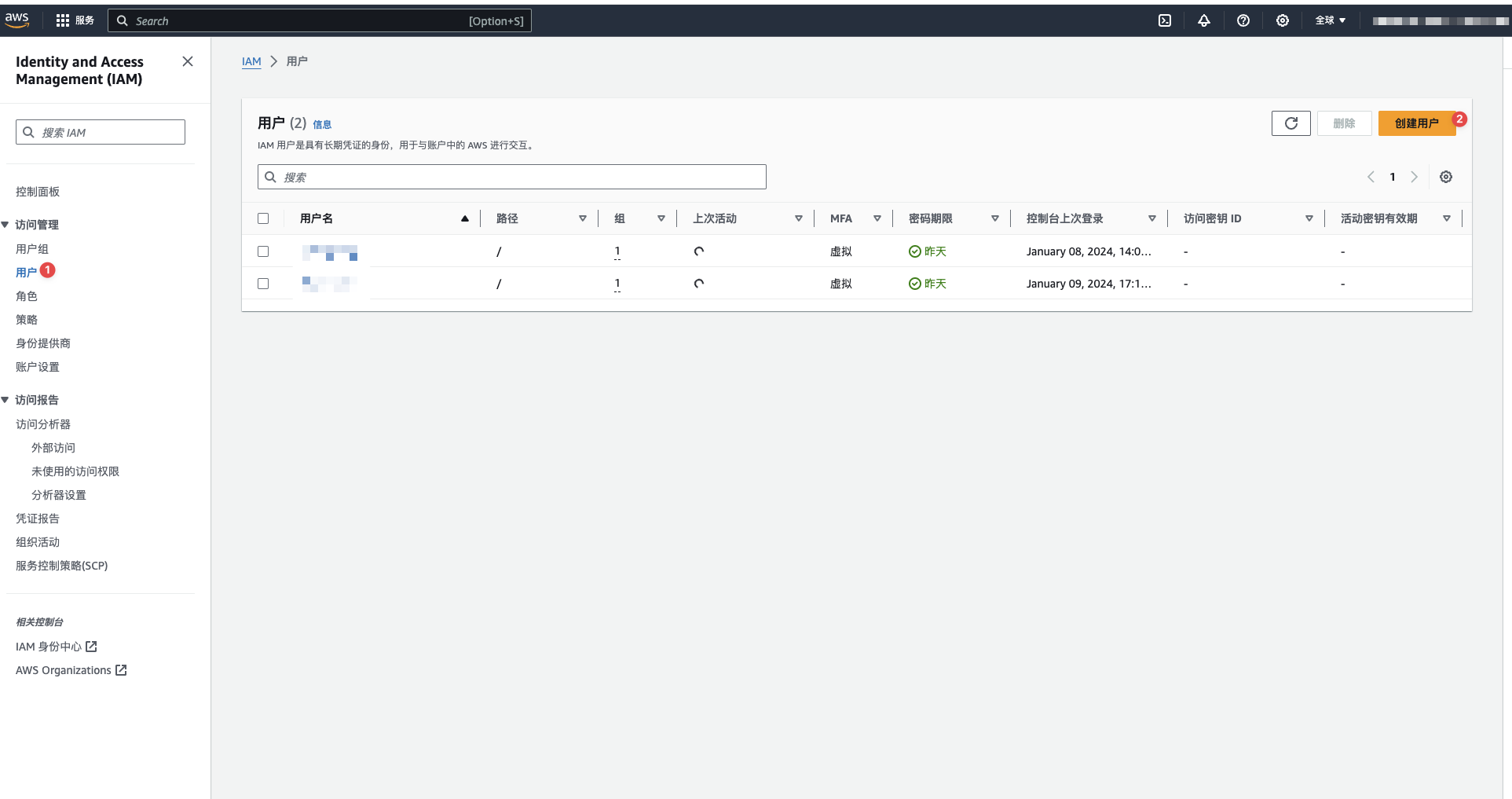Open 组织活动 in sidebar
This screenshot has height=799, width=1512.
click(38, 542)
